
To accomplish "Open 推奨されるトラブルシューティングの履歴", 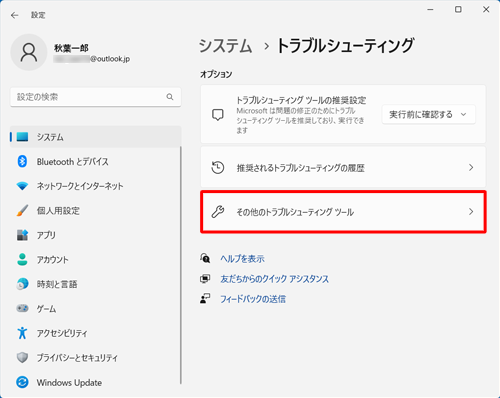I will pyautogui.click(x=343, y=167).
